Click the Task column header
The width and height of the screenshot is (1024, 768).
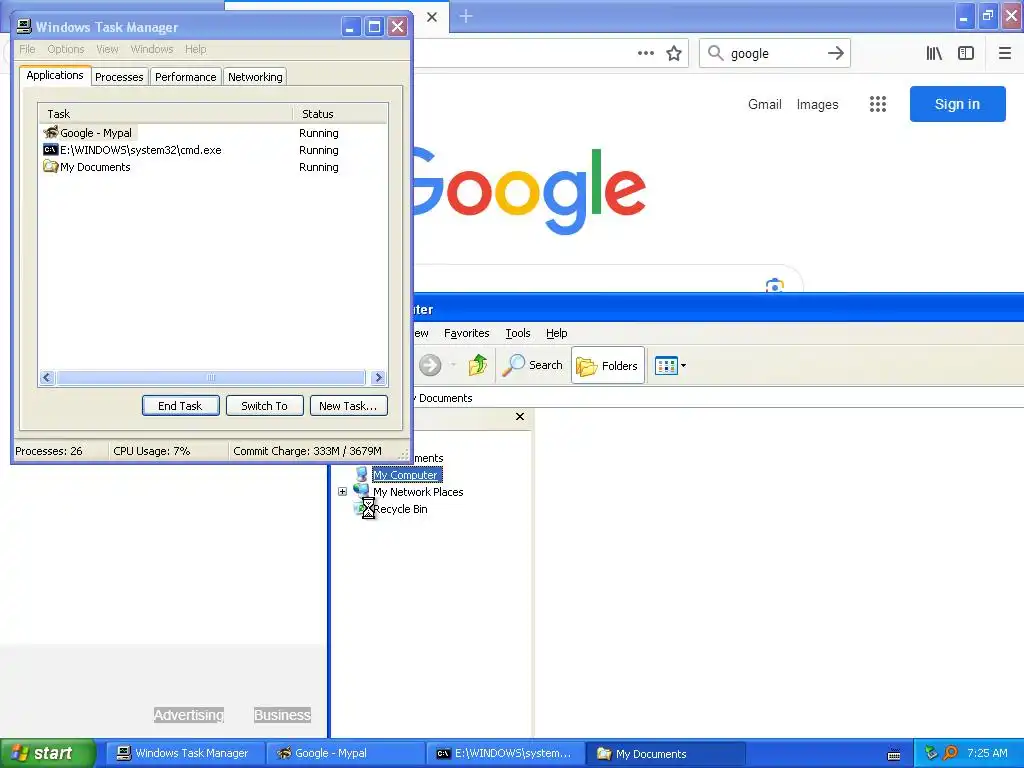click(x=165, y=114)
